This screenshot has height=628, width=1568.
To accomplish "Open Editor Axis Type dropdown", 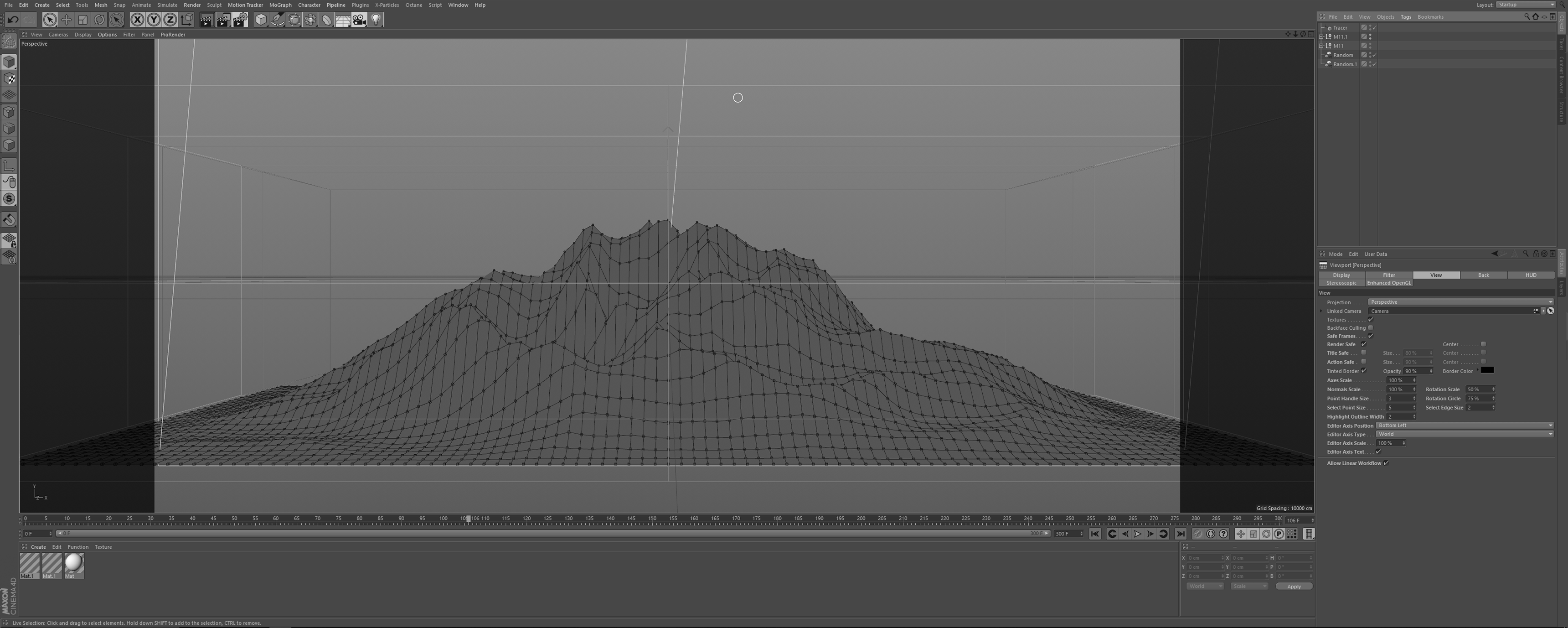I will coord(1465,434).
